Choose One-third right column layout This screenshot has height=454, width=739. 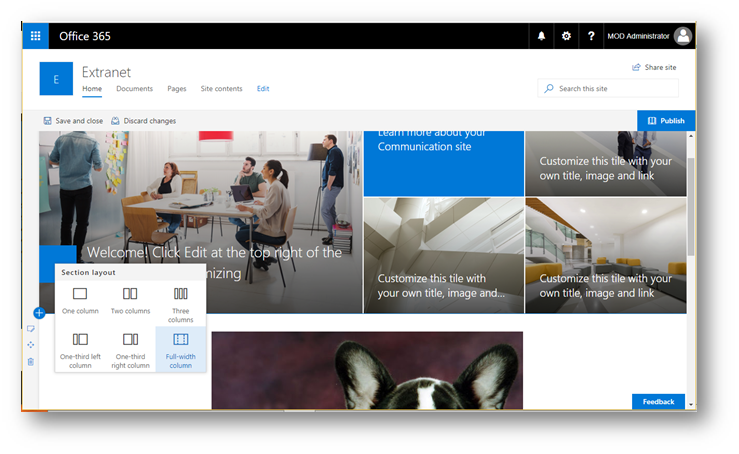[x=131, y=351]
